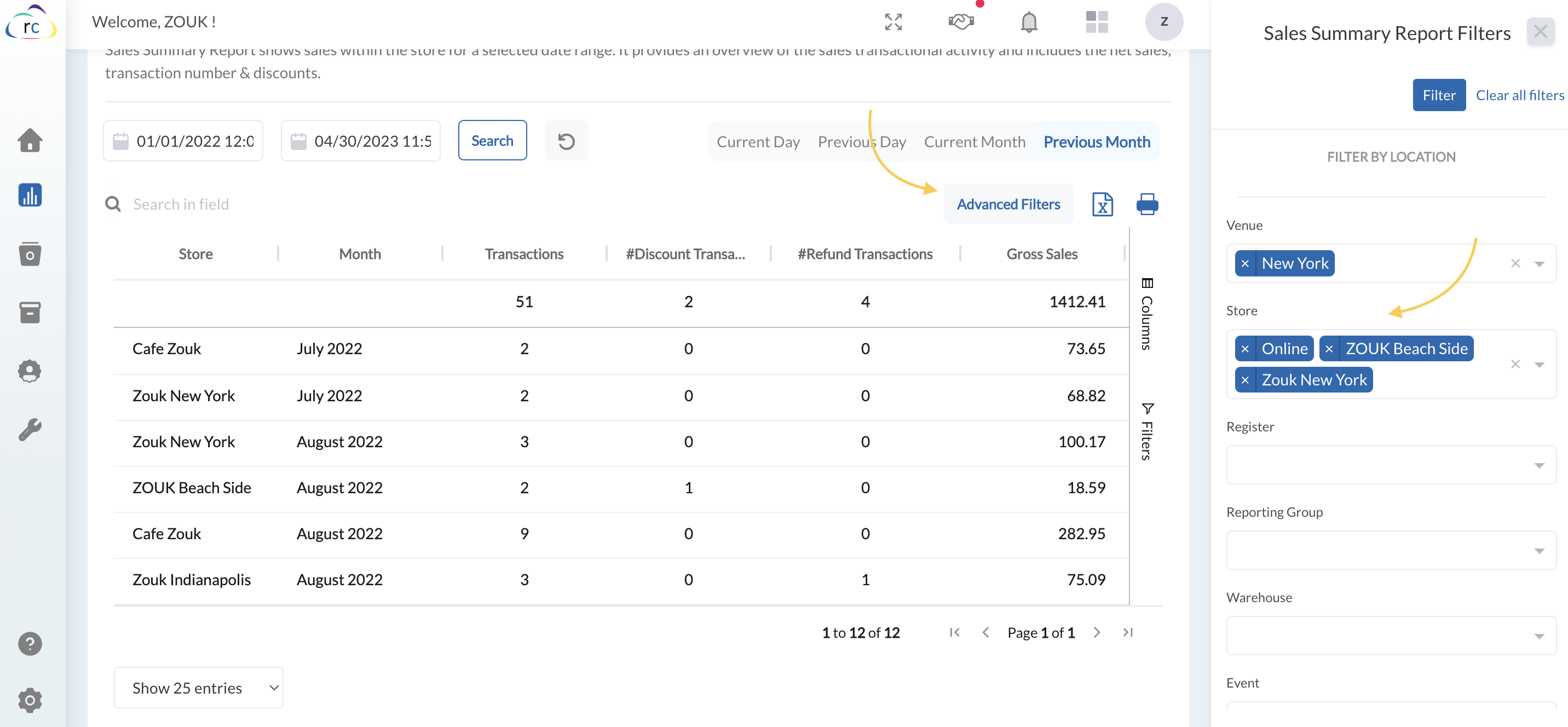Select the Previous Day tab
This screenshot has height=727, width=1568.
pos(861,142)
